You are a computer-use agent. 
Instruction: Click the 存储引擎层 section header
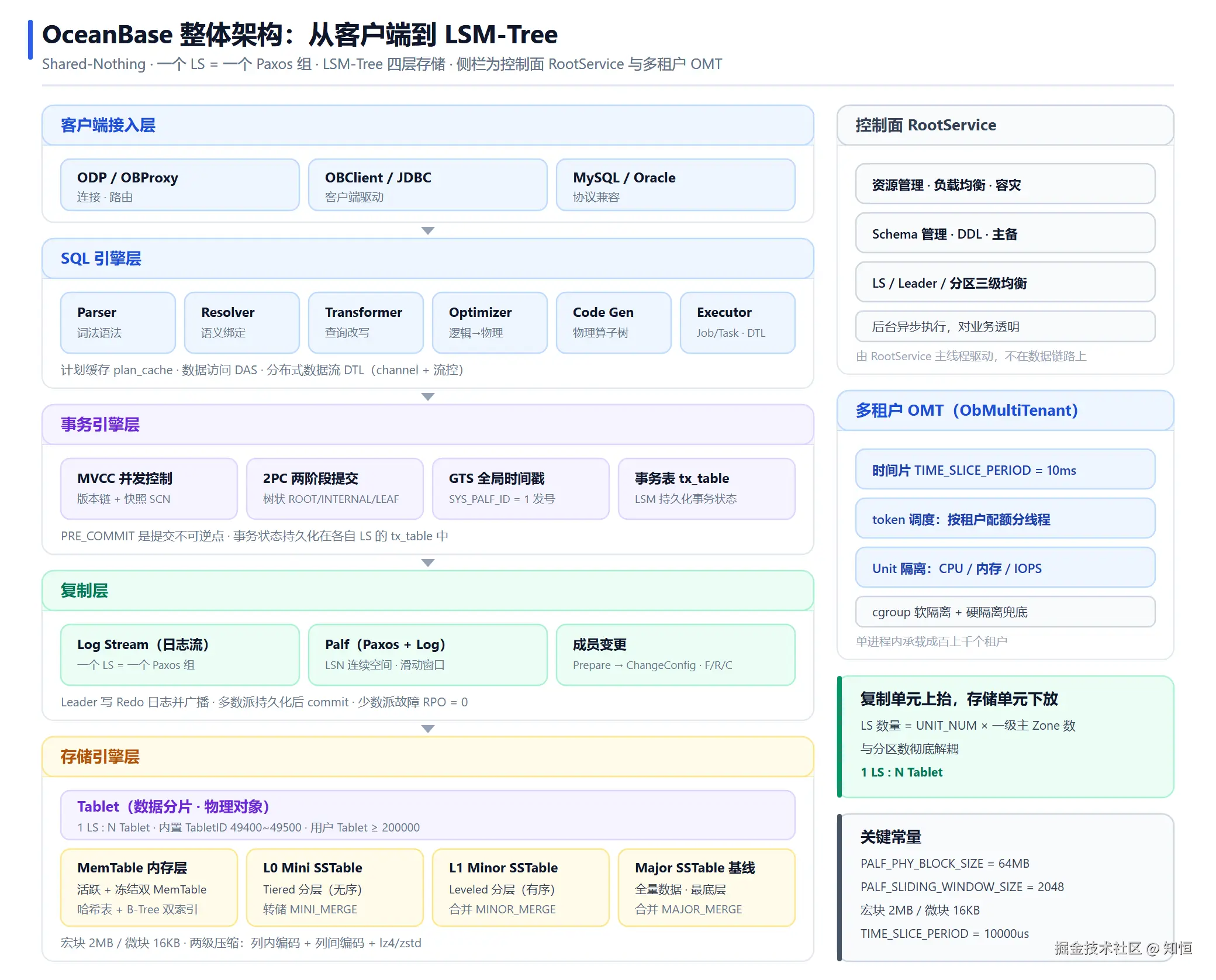coord(428,757)
